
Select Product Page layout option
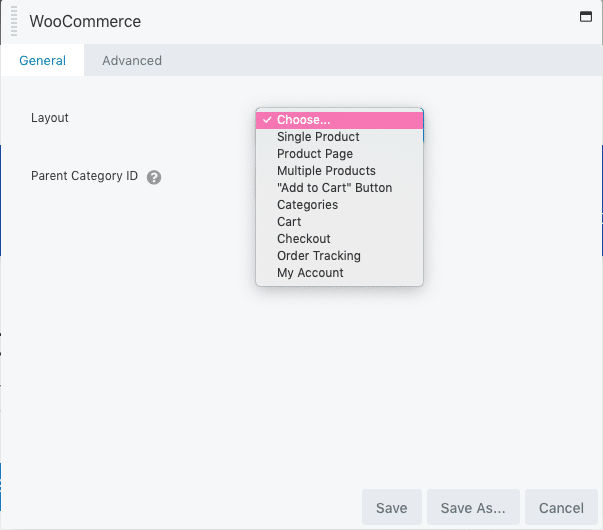point(339,154)
